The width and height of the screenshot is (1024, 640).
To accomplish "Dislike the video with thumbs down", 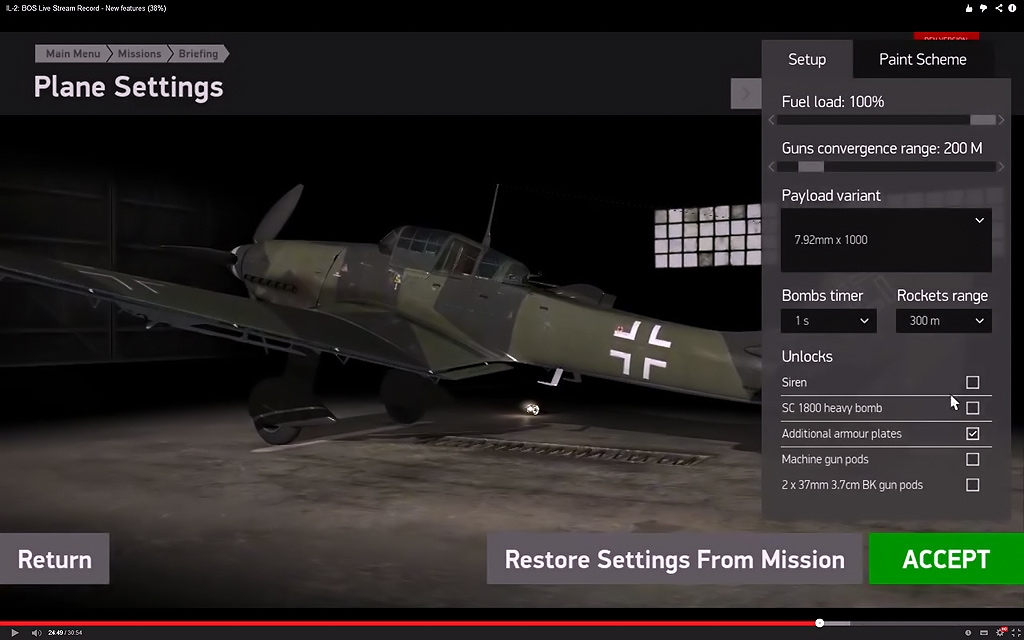I will point(984,8).
